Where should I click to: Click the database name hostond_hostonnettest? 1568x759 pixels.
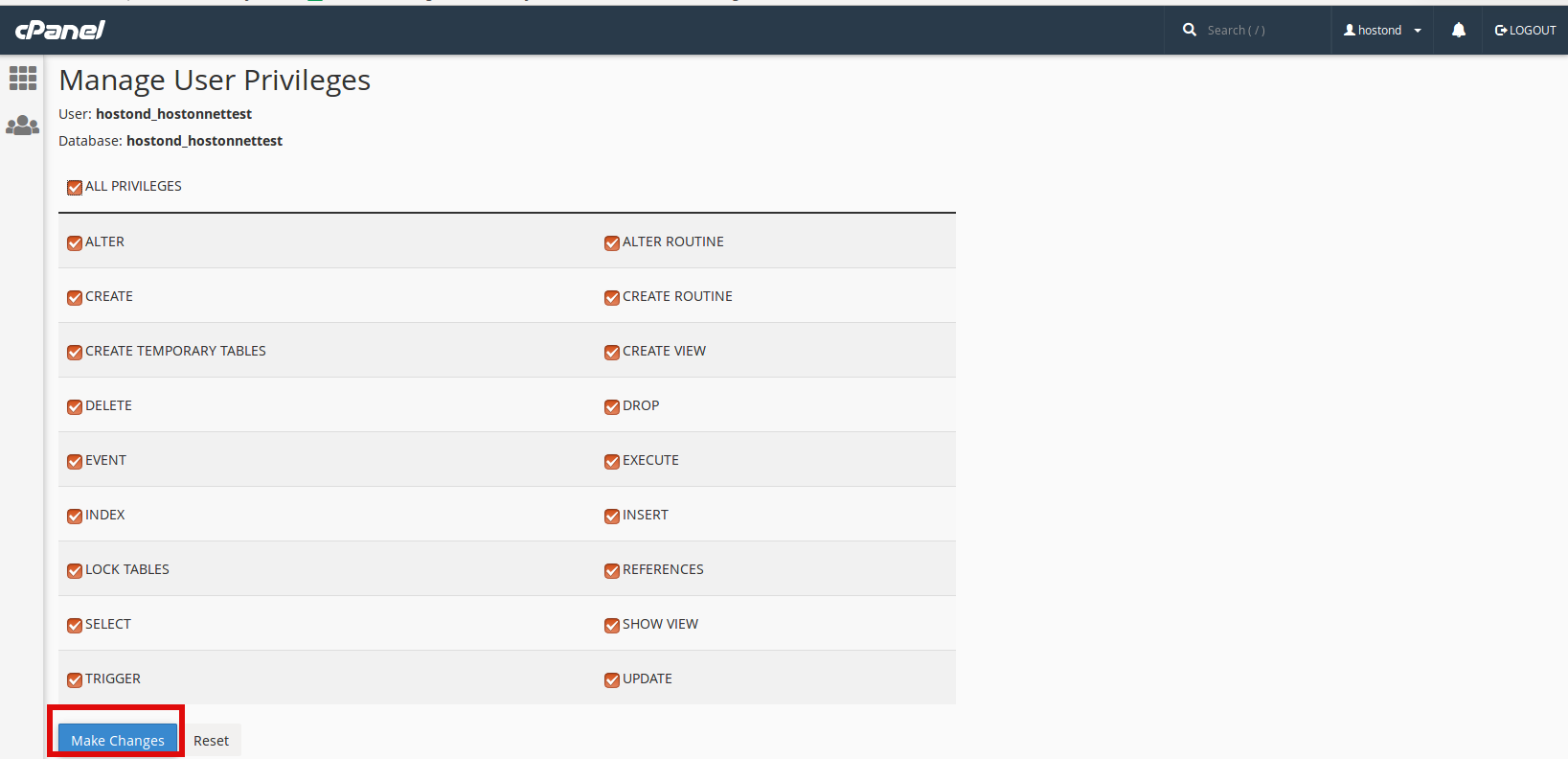pos(204,141)
